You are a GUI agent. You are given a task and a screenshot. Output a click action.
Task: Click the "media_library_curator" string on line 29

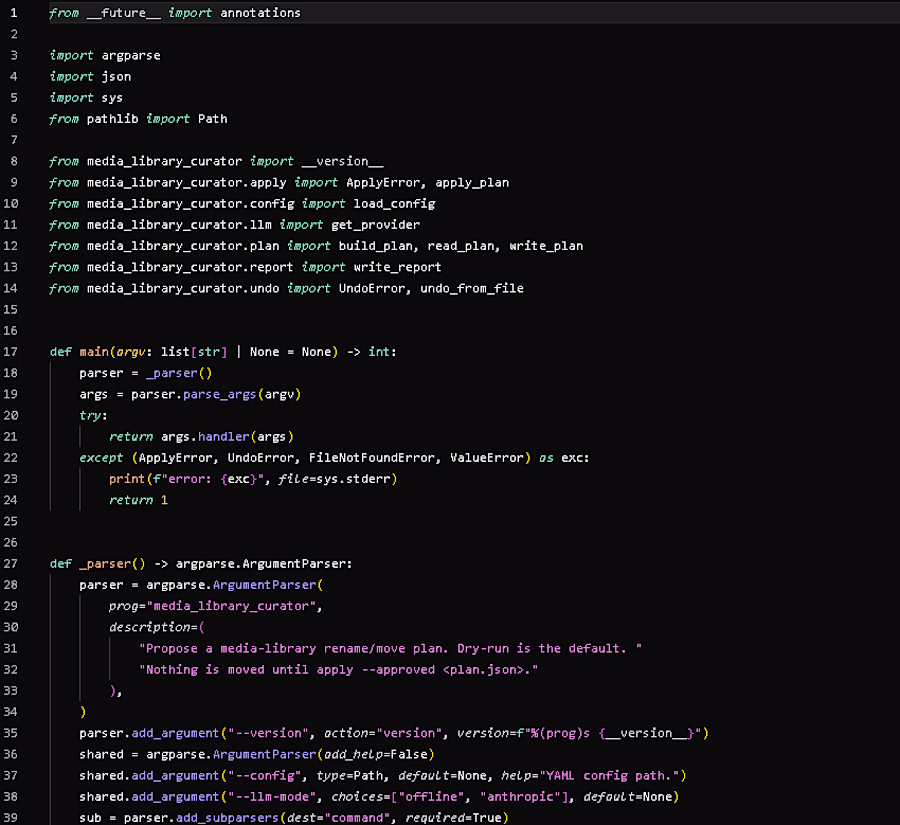tap(231, 606)
